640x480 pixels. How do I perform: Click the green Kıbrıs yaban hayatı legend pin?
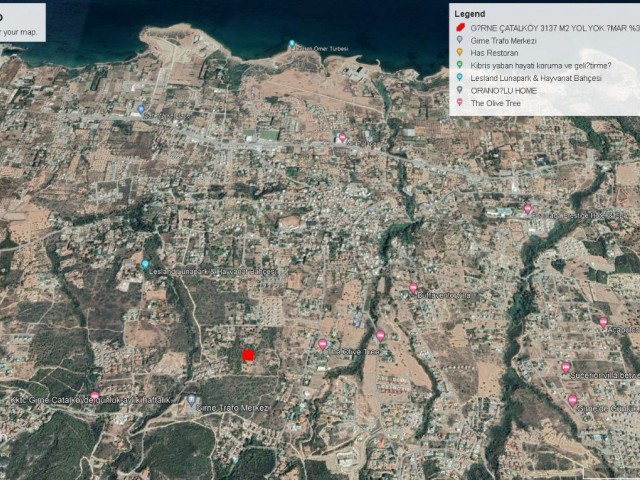pyautogui.click(x=460, y=65)
